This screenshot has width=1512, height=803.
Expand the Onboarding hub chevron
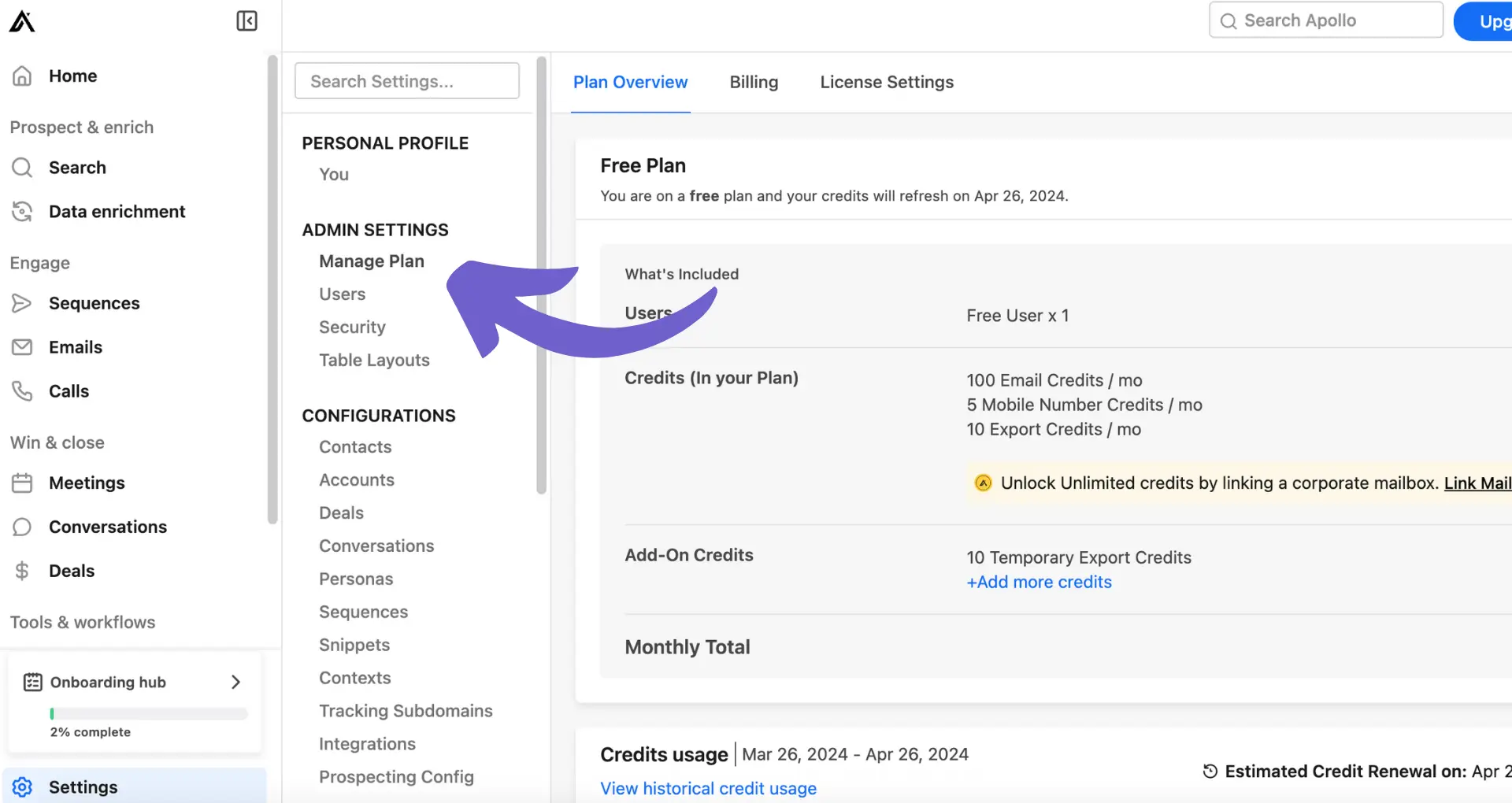[x=235, y=682]
